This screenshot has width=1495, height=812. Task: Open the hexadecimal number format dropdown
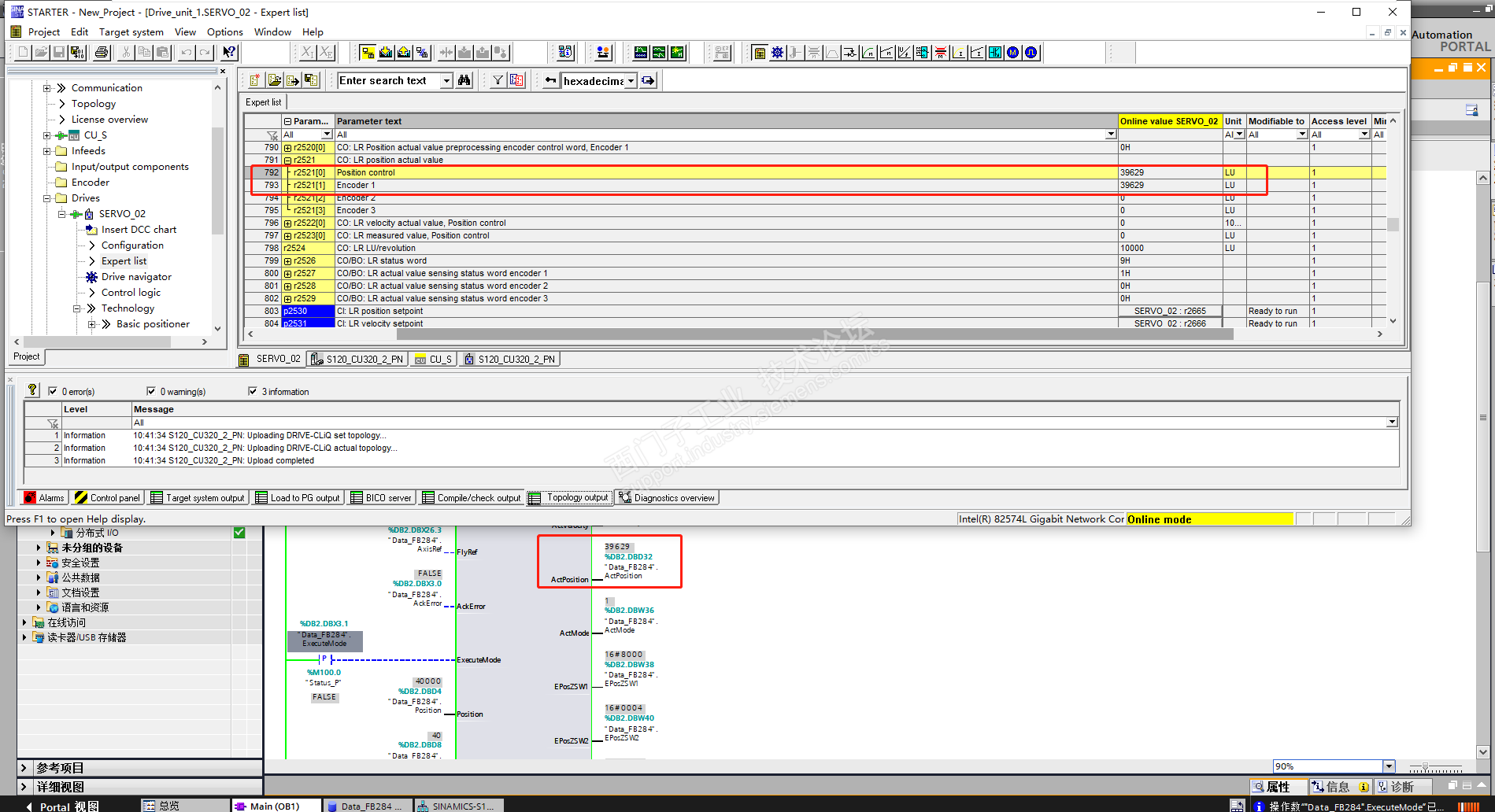(631, 81)
